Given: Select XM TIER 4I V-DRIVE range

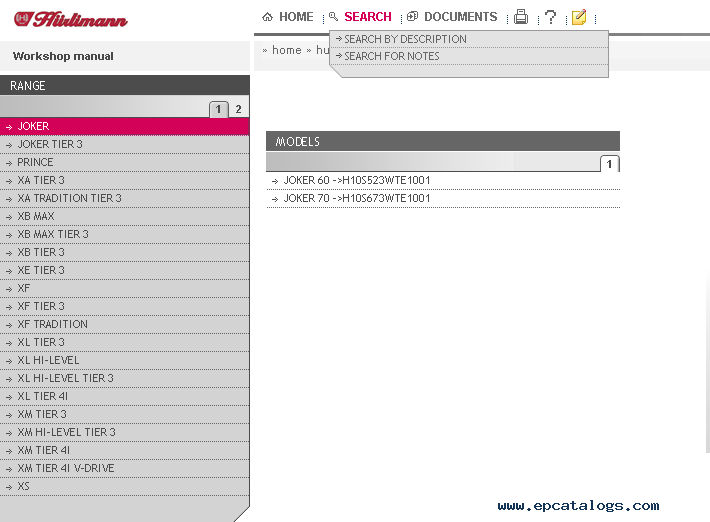Looking at the screenshot, I should pyautogui.click(x=125, y=469).
